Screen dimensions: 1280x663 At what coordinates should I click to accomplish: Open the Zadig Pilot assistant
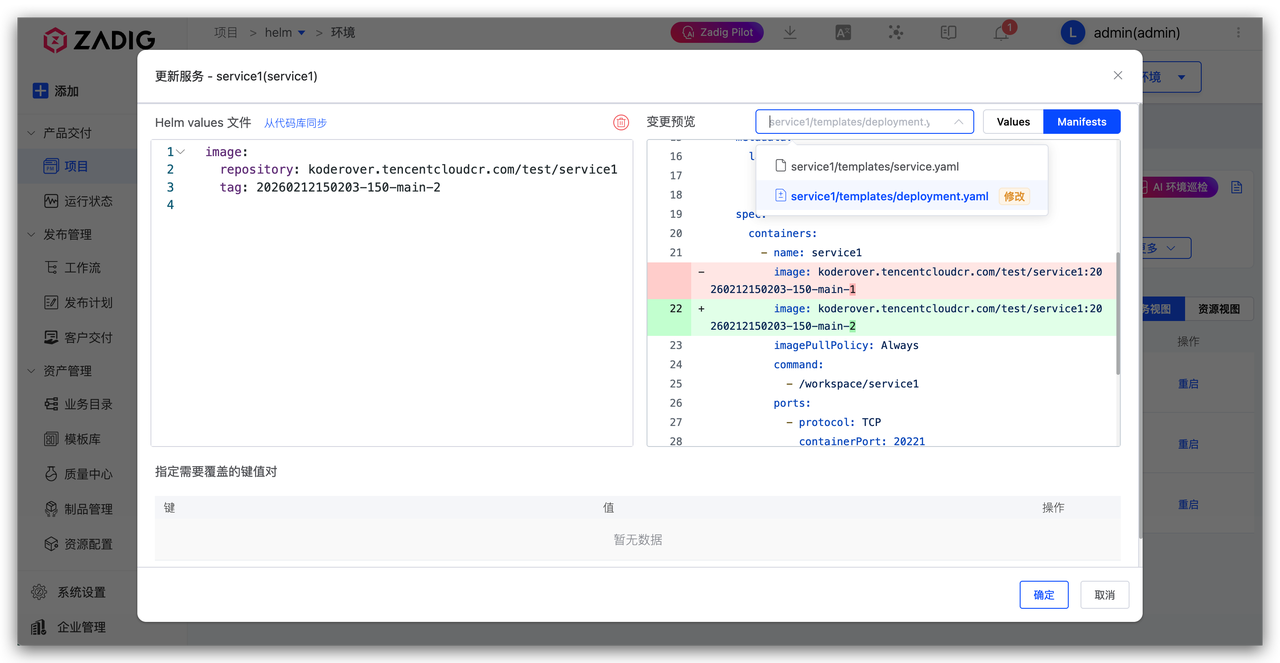click(x=717, y=33)
